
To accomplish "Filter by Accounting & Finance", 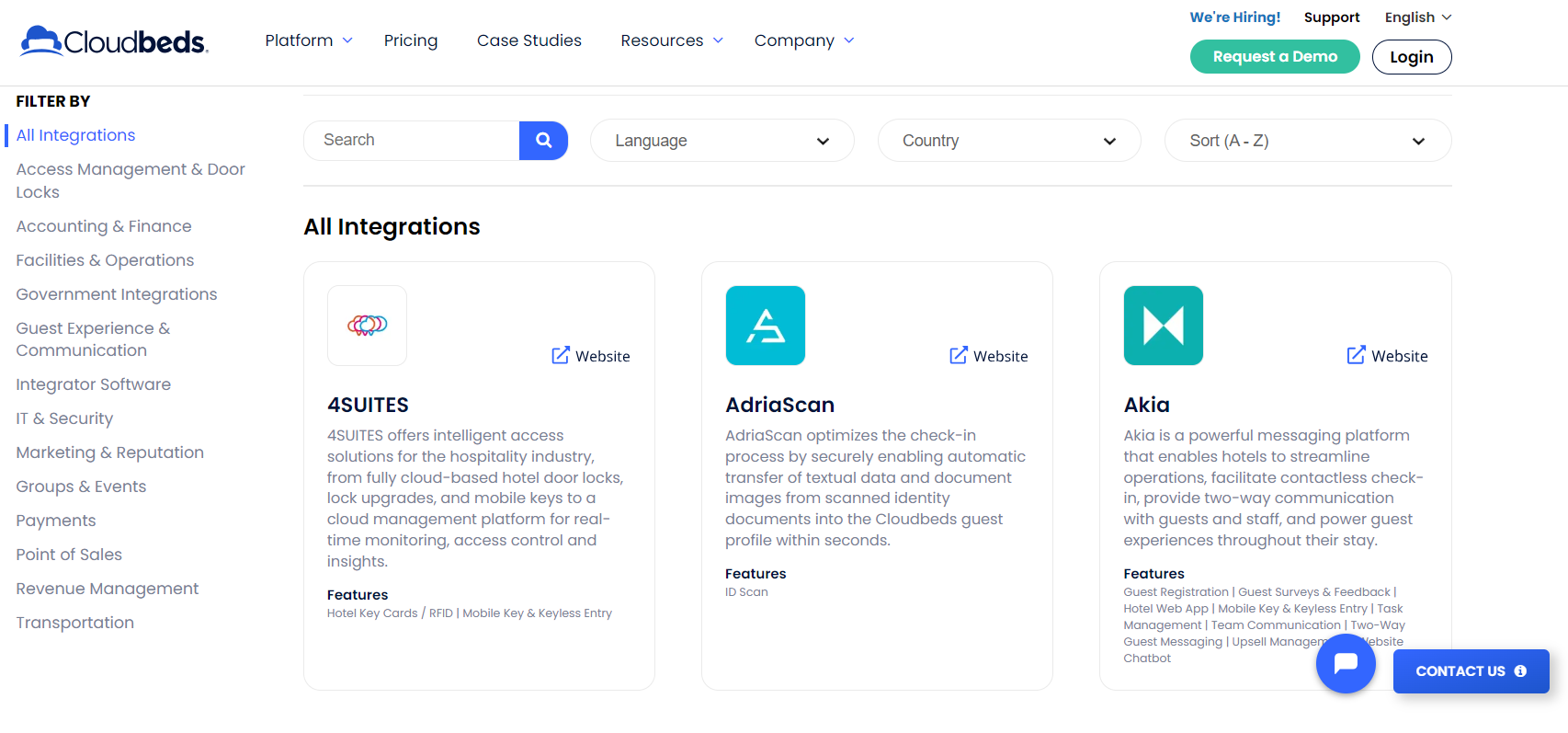I will [x=104, y=226].
